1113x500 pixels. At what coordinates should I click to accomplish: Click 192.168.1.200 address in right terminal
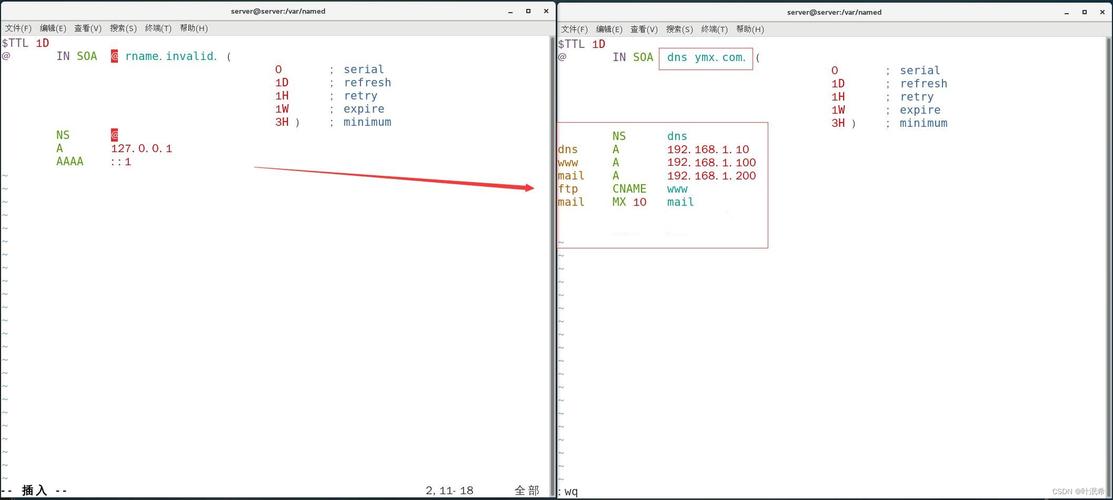712,175
